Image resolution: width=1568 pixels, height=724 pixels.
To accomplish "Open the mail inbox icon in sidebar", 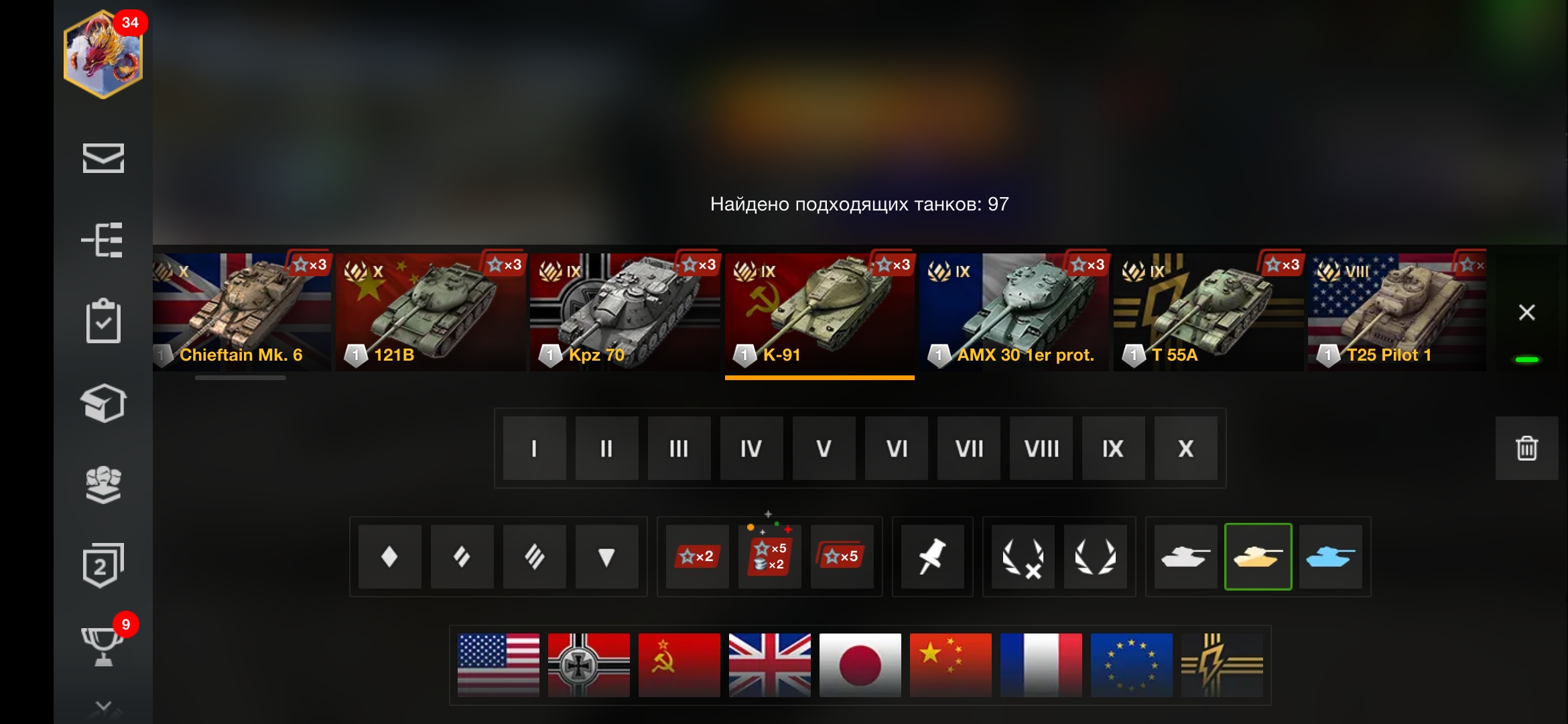I will 103,158.
